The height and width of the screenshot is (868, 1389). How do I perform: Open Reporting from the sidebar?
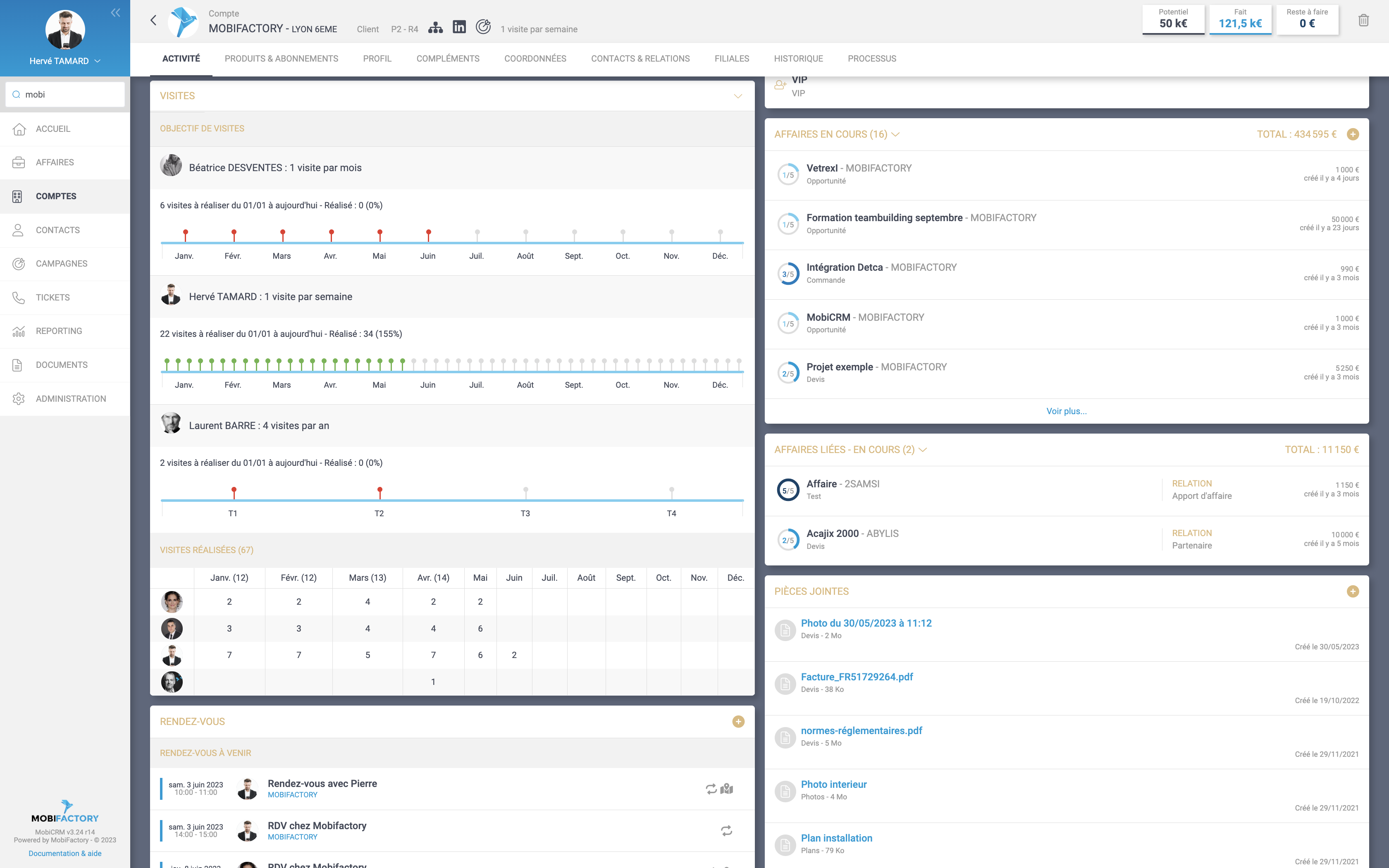(65, 331)
